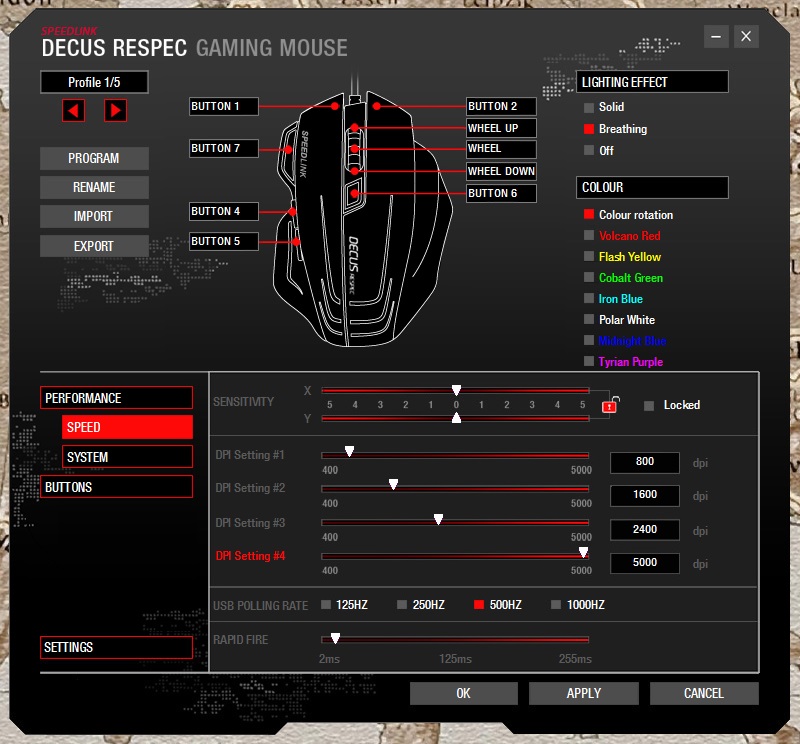The height and width of the screenshot is (744, 800).
Task: Set USB polling rate to 1000HZ
Action: pyautogui.click(x=556, y=605)
